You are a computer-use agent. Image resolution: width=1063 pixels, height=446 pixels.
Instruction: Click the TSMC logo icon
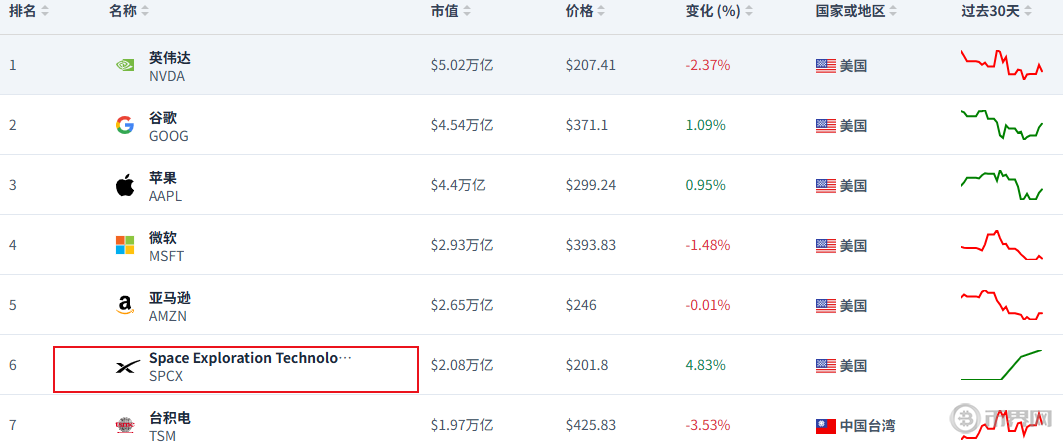(125, 425)
